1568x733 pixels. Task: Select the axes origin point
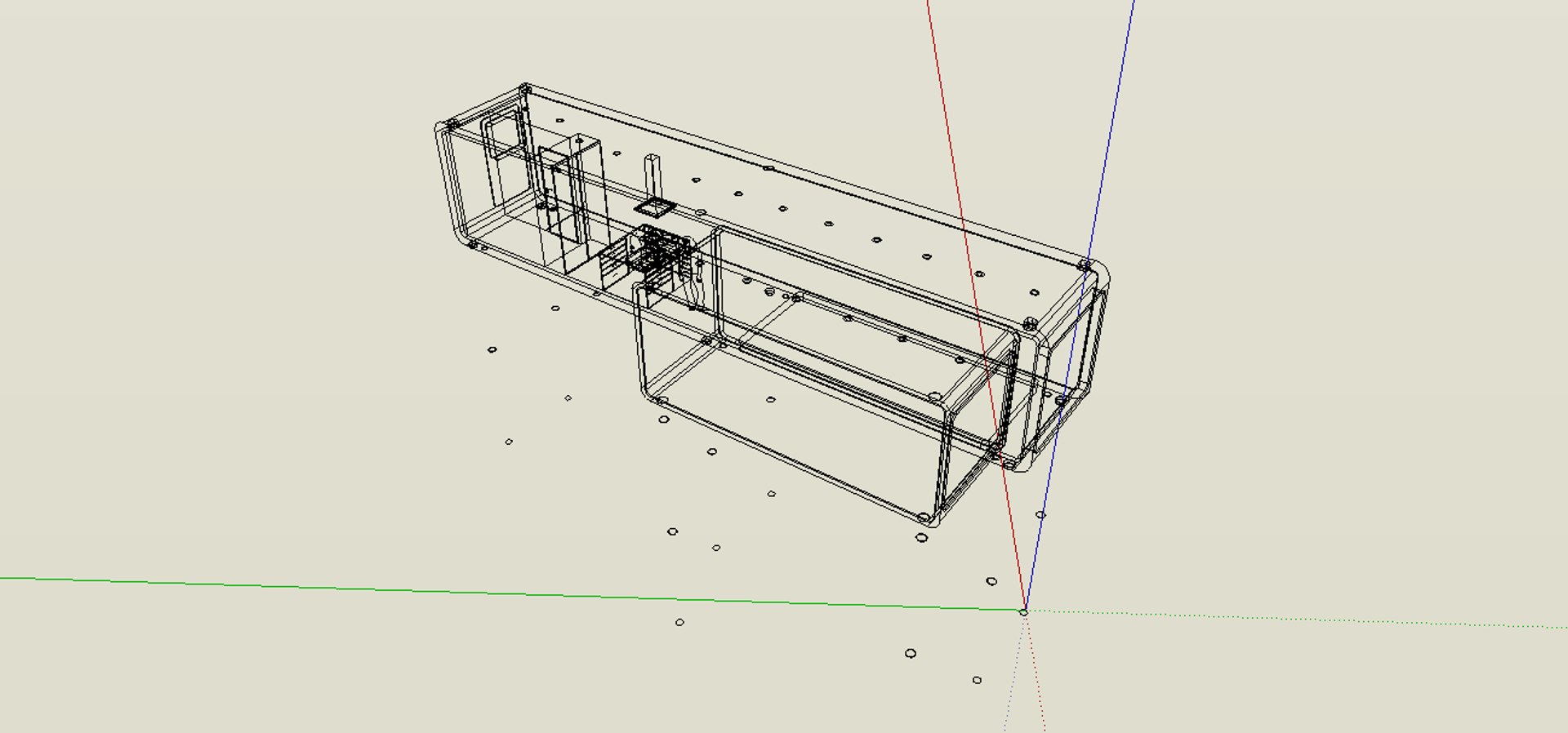coord(1024,611)
